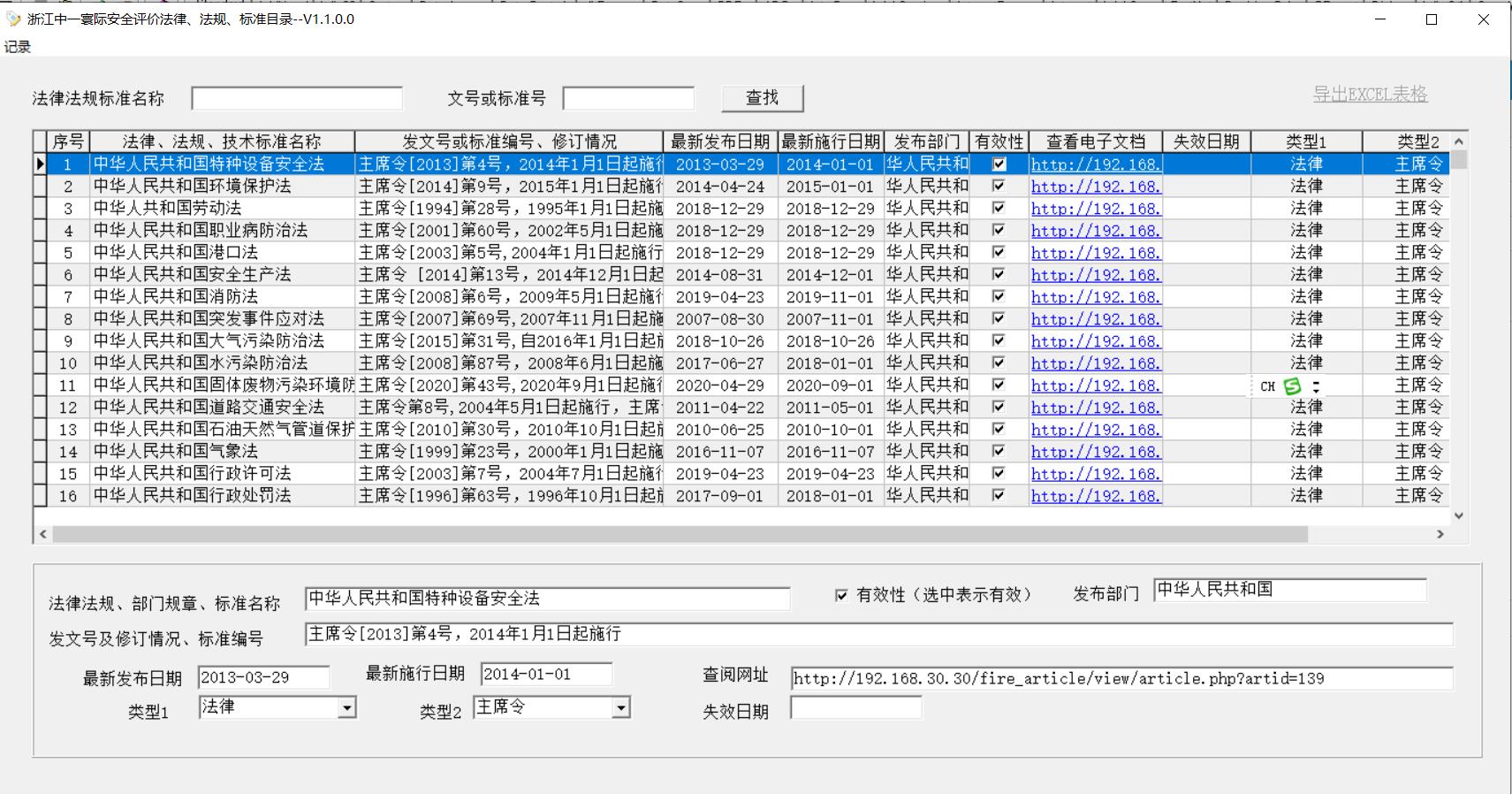This screenshot has height=794, width=1512.
Task: Toggle the 有效性 checkbox in detail panel
Action: [x=841, y=595]
